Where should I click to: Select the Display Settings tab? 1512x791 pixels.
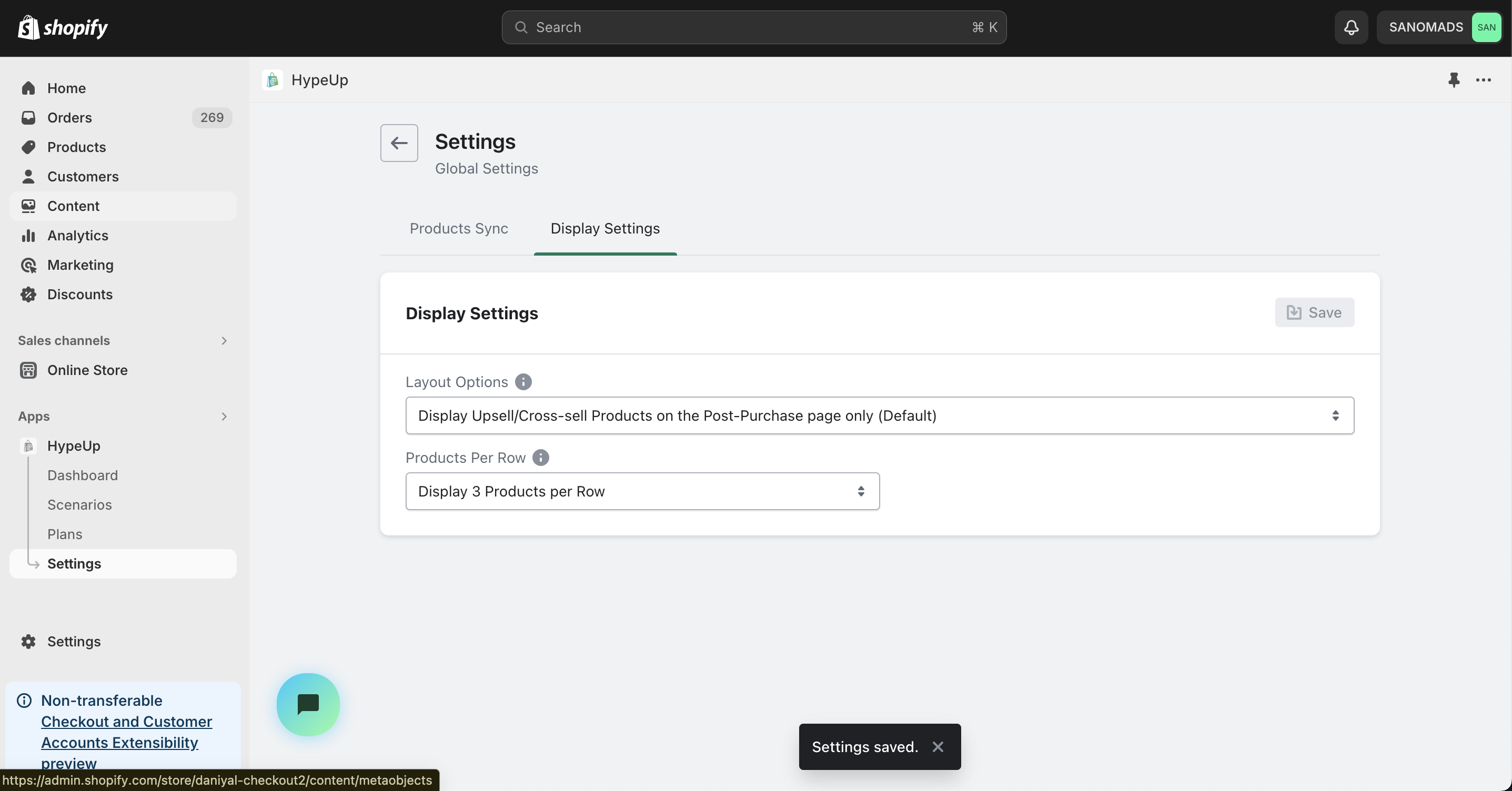click(604, 228)
